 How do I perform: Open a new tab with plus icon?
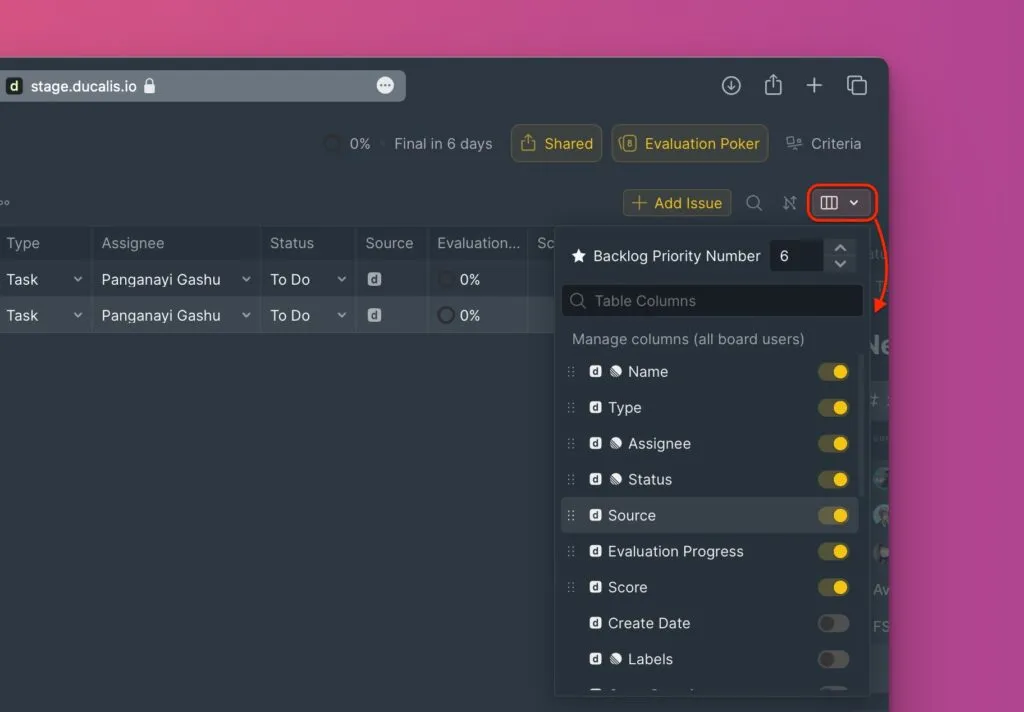(814, 86)
